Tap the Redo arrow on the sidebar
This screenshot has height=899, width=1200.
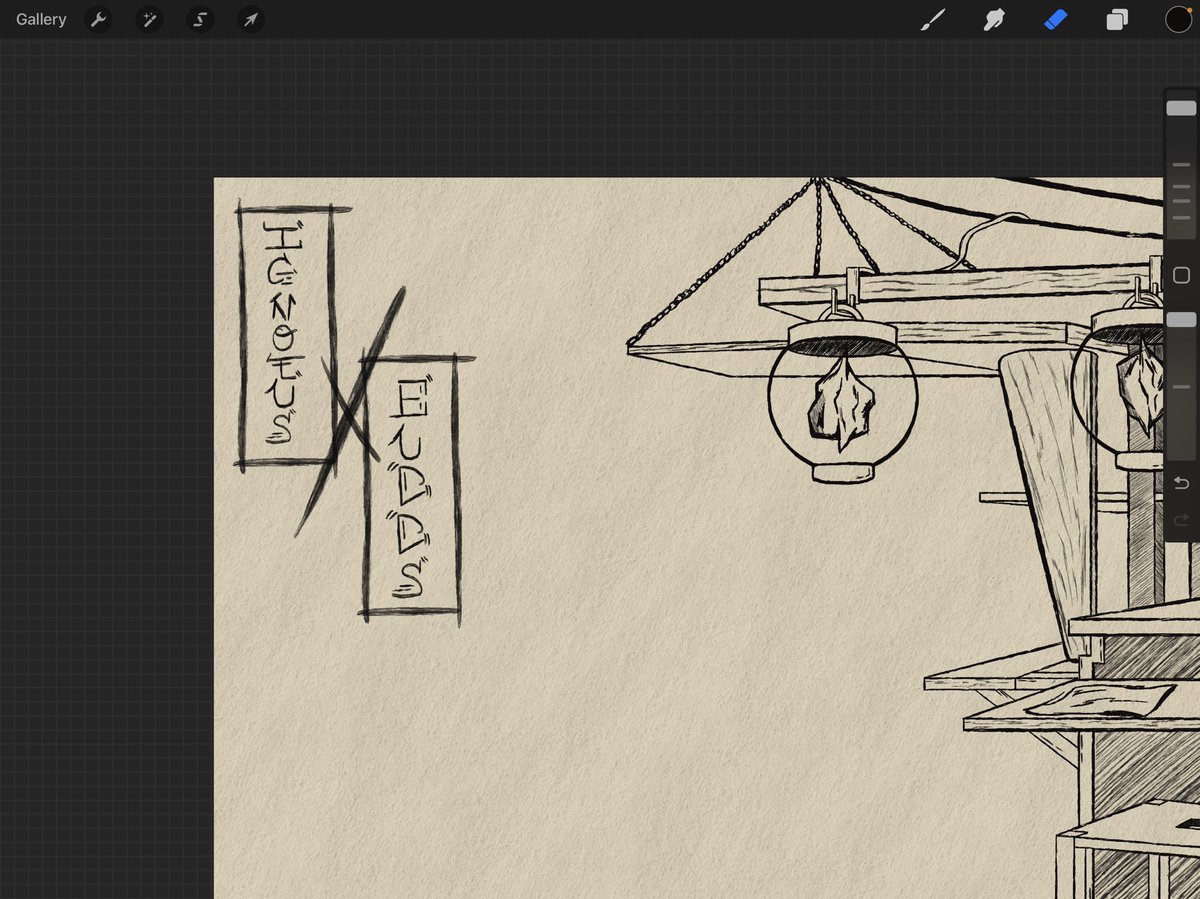[1180, 519]
